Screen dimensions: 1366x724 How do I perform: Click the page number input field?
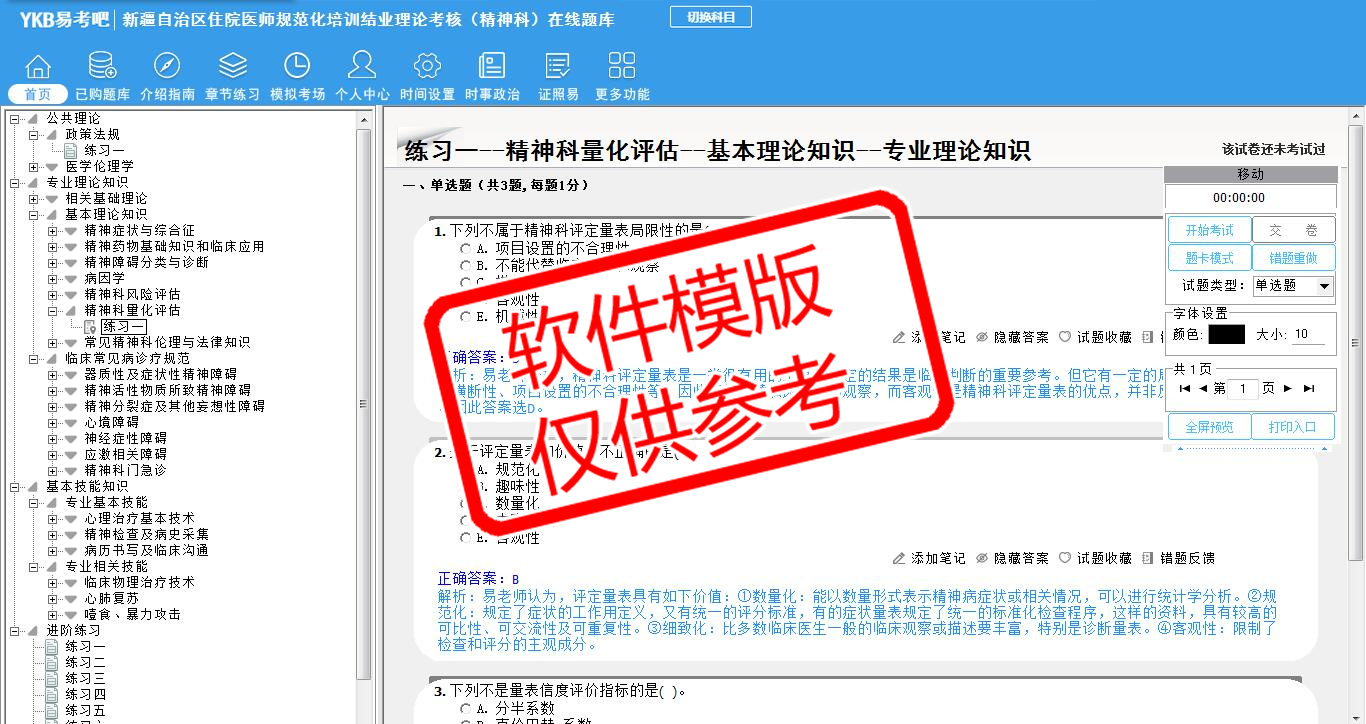1241,389
